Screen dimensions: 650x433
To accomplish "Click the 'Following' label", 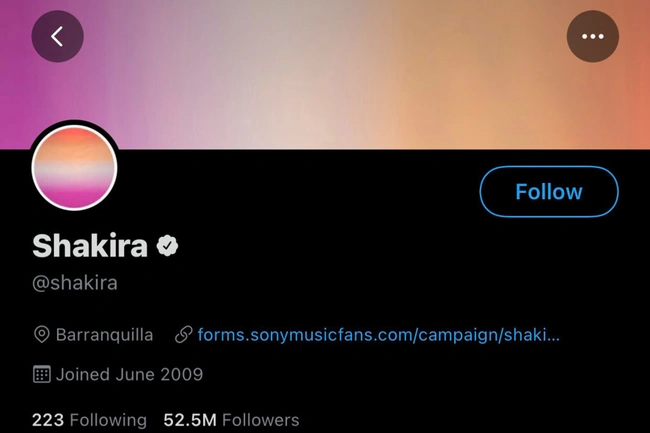I will tap(108, 420).
